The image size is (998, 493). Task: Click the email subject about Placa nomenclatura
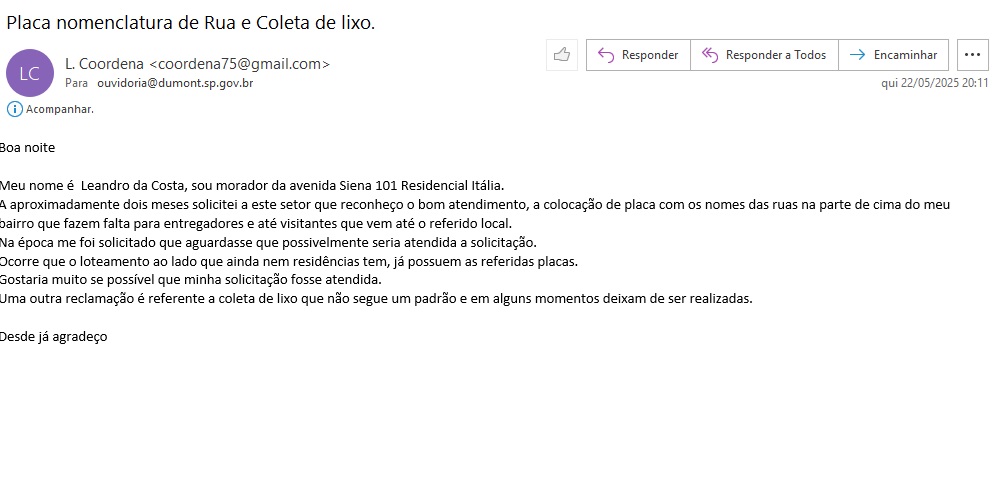[x=191, y=22]
